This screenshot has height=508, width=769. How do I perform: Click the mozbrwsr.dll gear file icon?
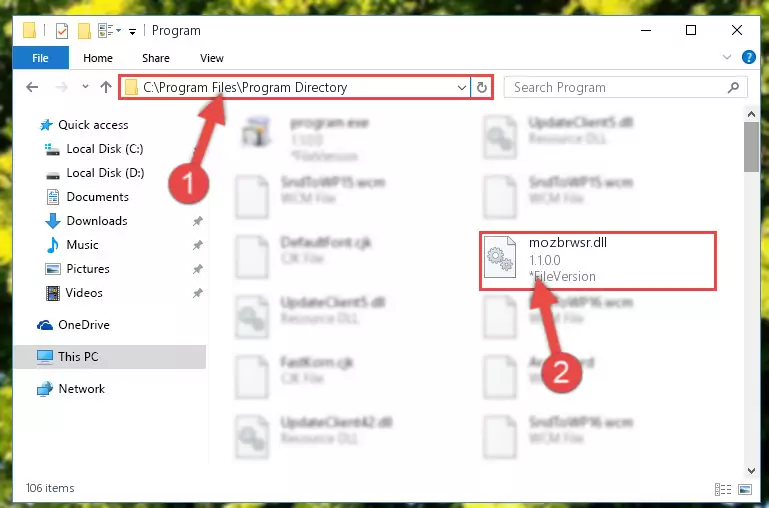(x=500, y=257)
